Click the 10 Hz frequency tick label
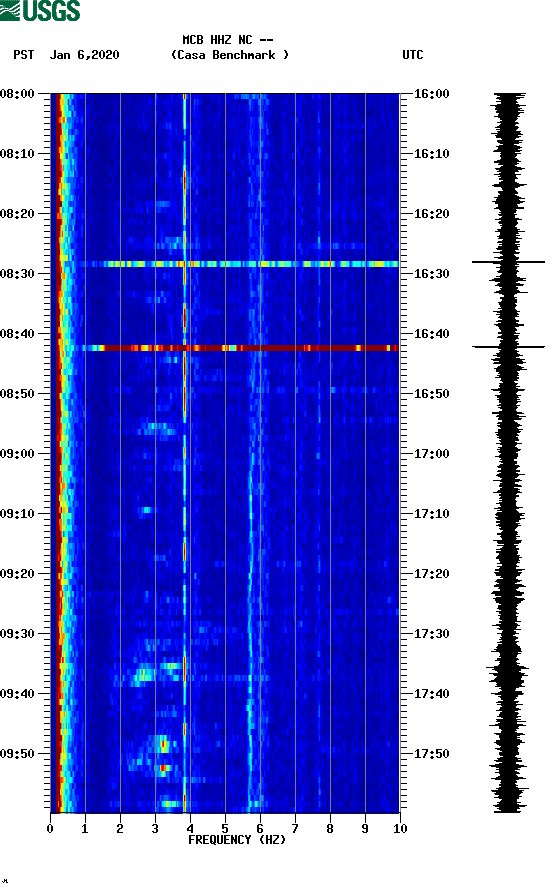Viewport: 552px width, 892px height. (400, 829)
